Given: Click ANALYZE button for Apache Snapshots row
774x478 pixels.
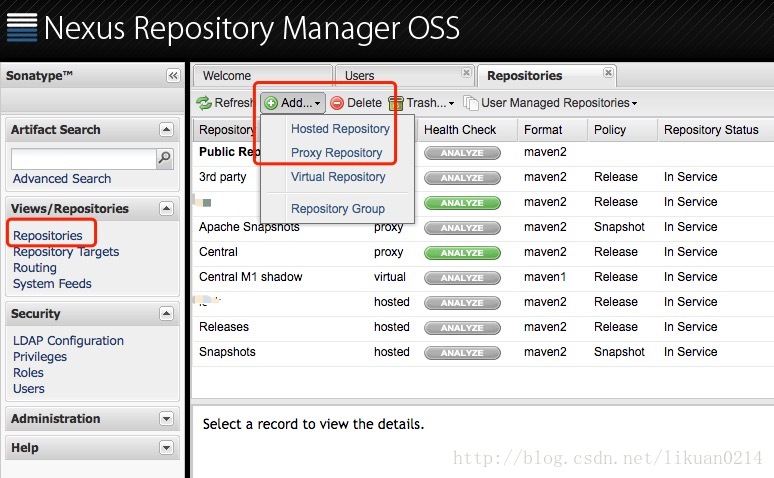Looking at the screenshot, I should click(462, 228).
